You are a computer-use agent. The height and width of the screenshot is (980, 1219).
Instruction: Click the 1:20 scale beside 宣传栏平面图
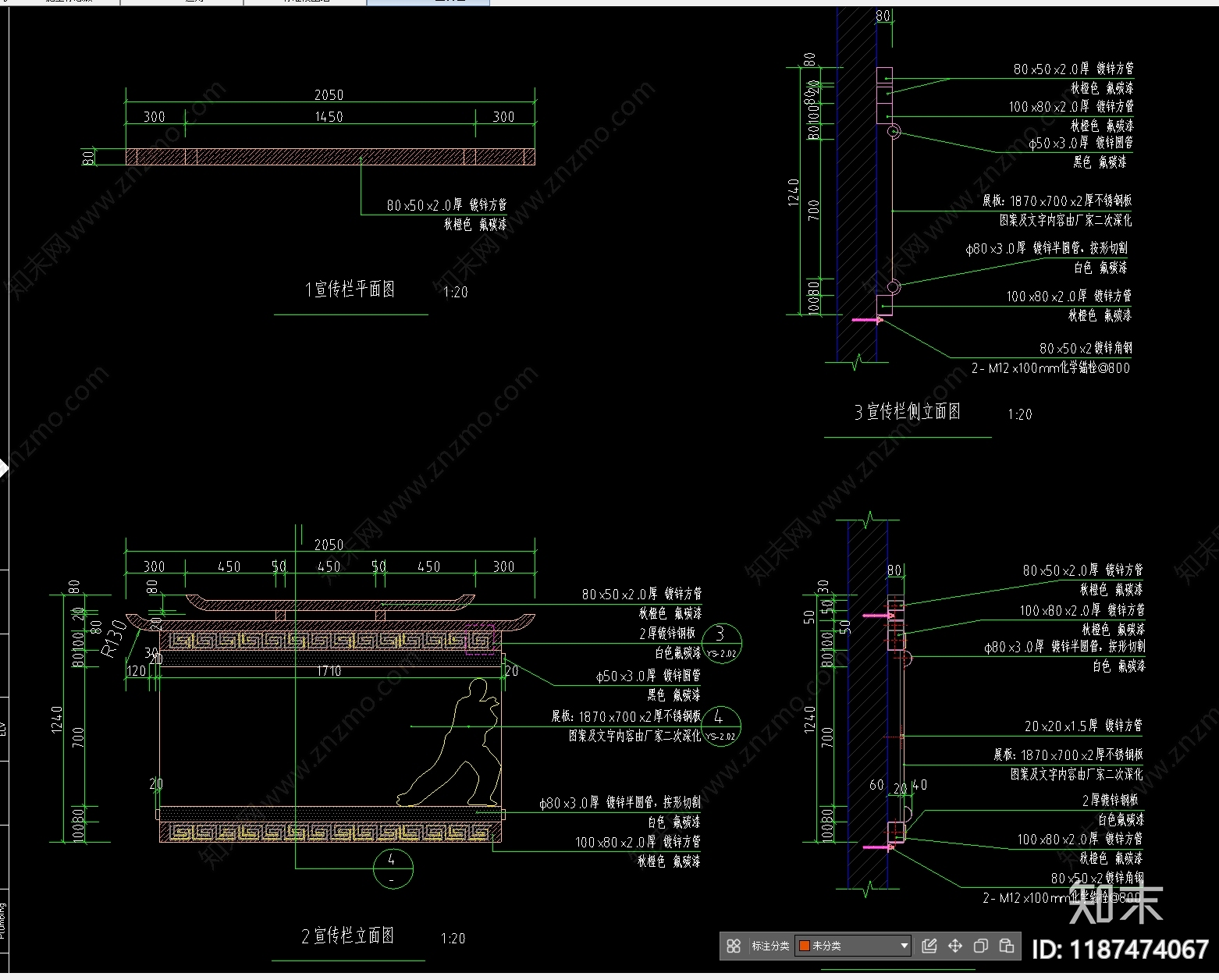pyautogui.click(x=455, y=292)
